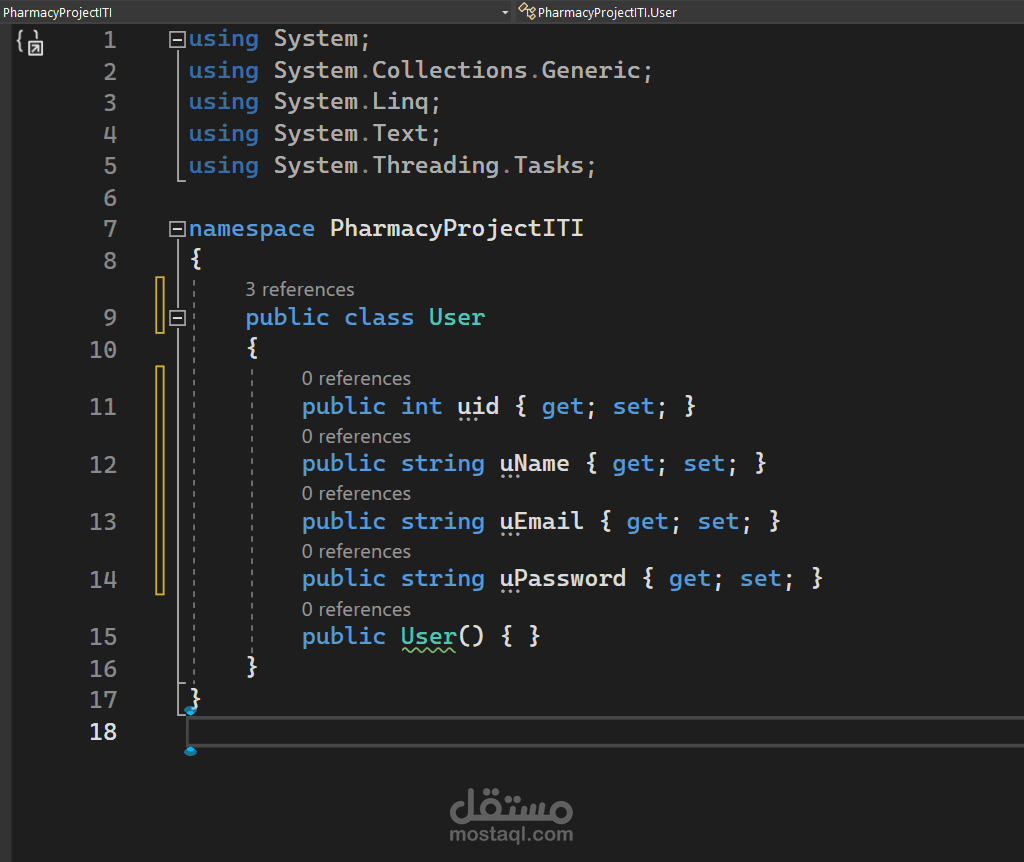Click the User constructor name on line 15
This screenshot has height=862, width=1024.
coord(428,637)
